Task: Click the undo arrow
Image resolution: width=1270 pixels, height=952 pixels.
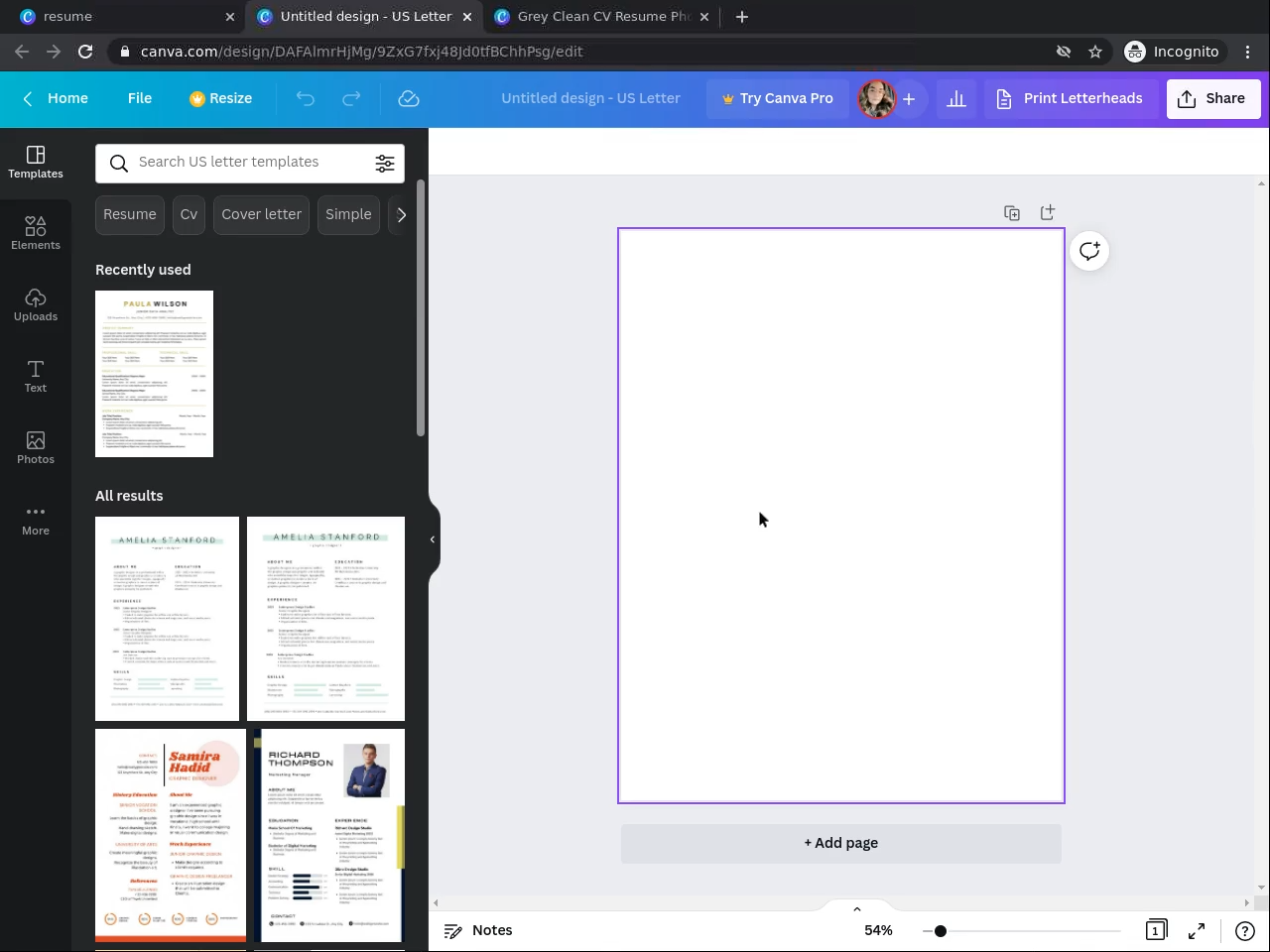Action: 306,98
